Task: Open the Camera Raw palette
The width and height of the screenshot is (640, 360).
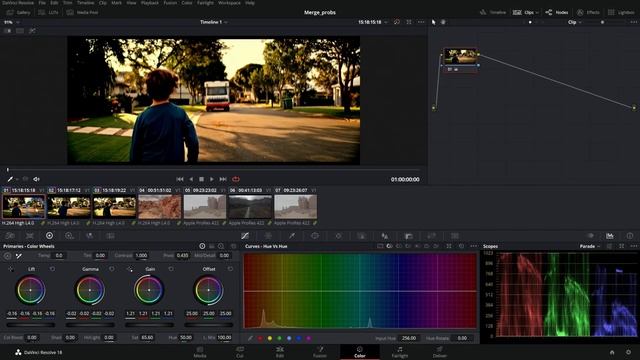Action: [x=10, y=236]
